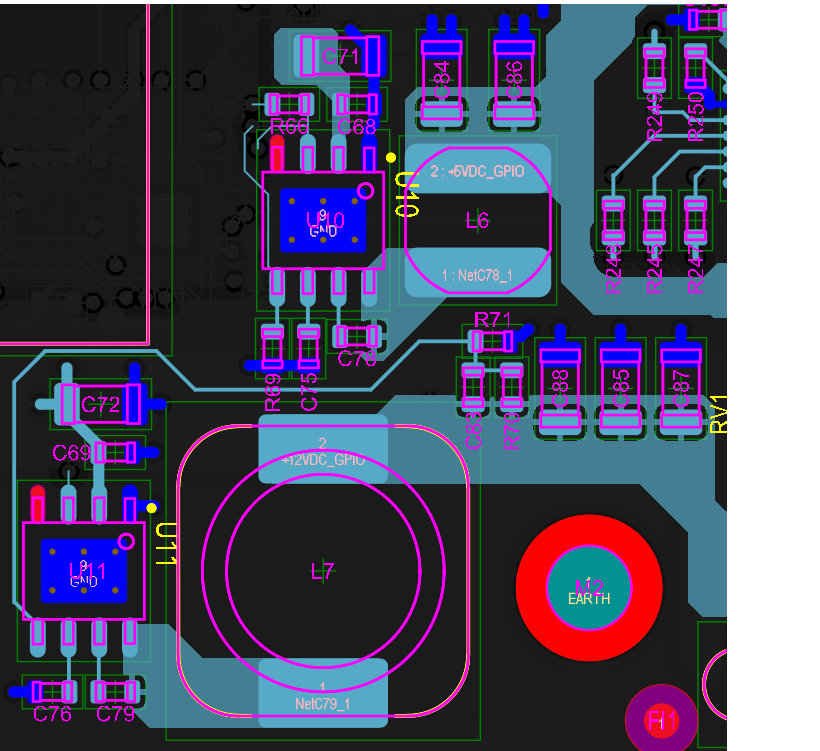The height and width of the screenshot is (751, 820).
Task: Select capacitor C69
Action: click(116, 452)
